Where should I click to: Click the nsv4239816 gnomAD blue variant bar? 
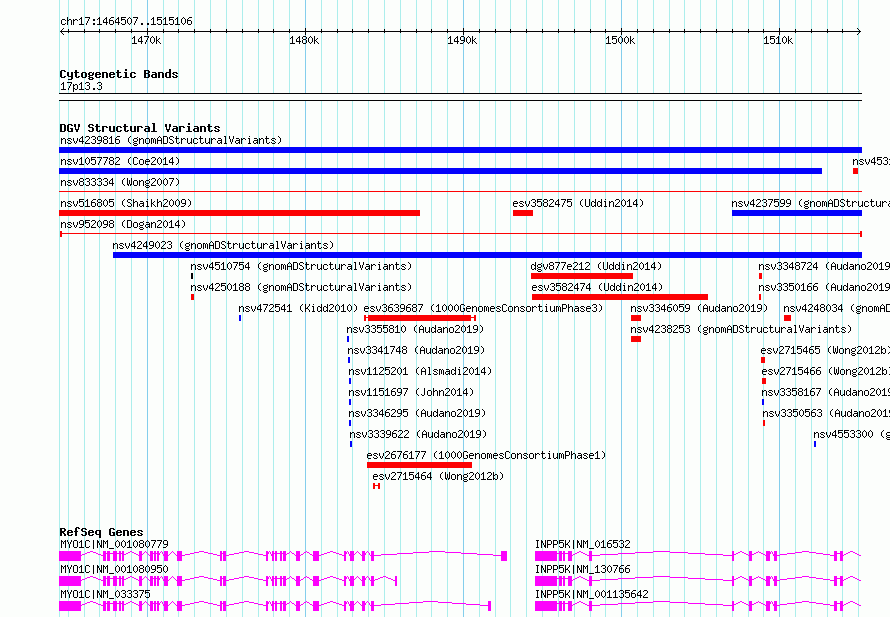(460, 150)
